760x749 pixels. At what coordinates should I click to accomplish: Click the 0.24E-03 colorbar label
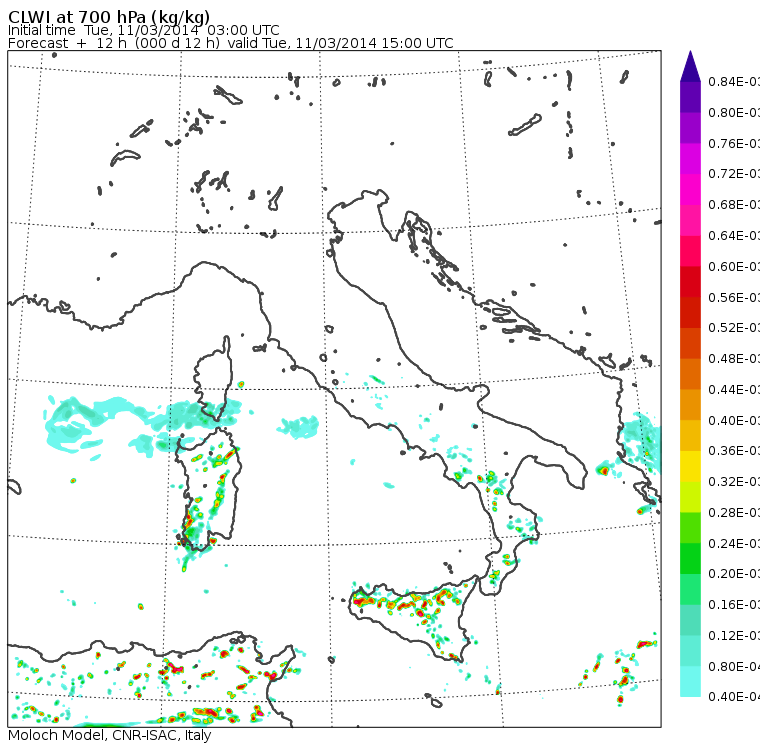pos(734,543)
